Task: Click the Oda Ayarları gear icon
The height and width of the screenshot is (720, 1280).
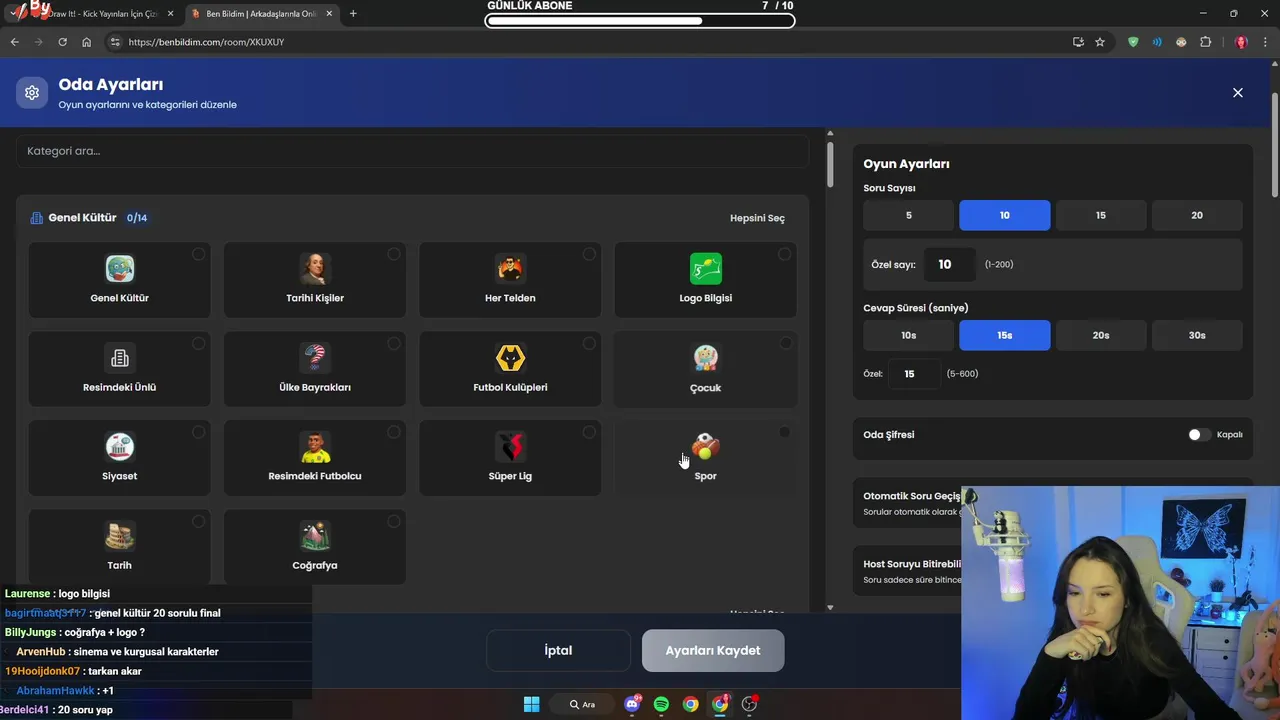Action: click(x=32, y=93)
